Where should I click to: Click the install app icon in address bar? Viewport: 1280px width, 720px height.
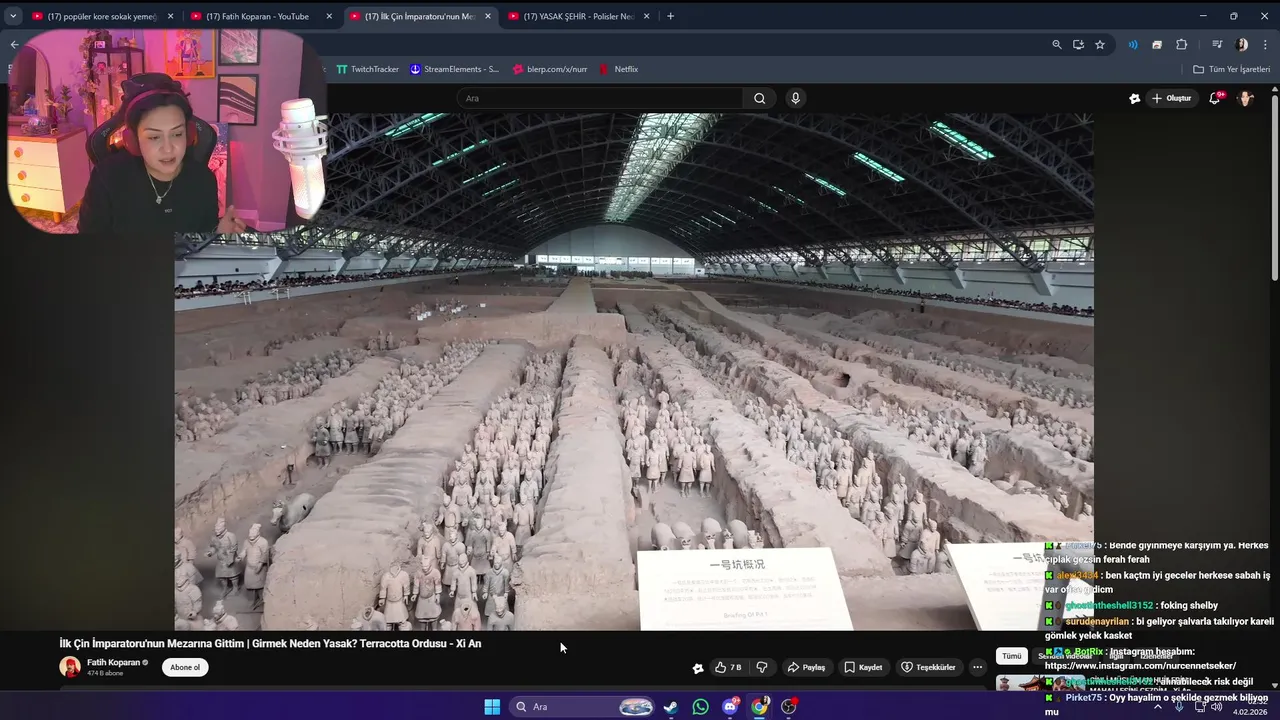coord(1078,44)
